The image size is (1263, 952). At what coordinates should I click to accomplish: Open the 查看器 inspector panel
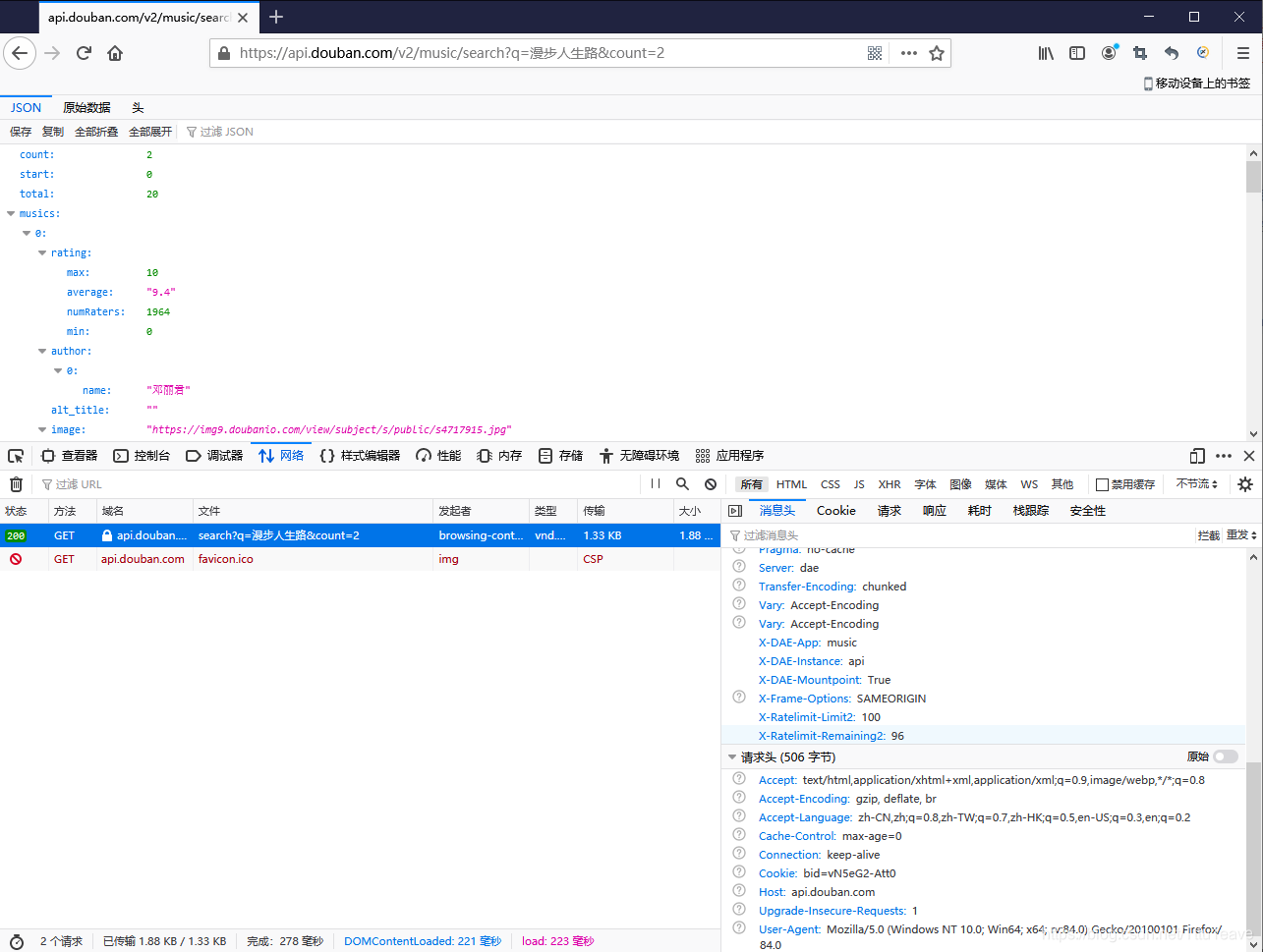click(69, 456)
